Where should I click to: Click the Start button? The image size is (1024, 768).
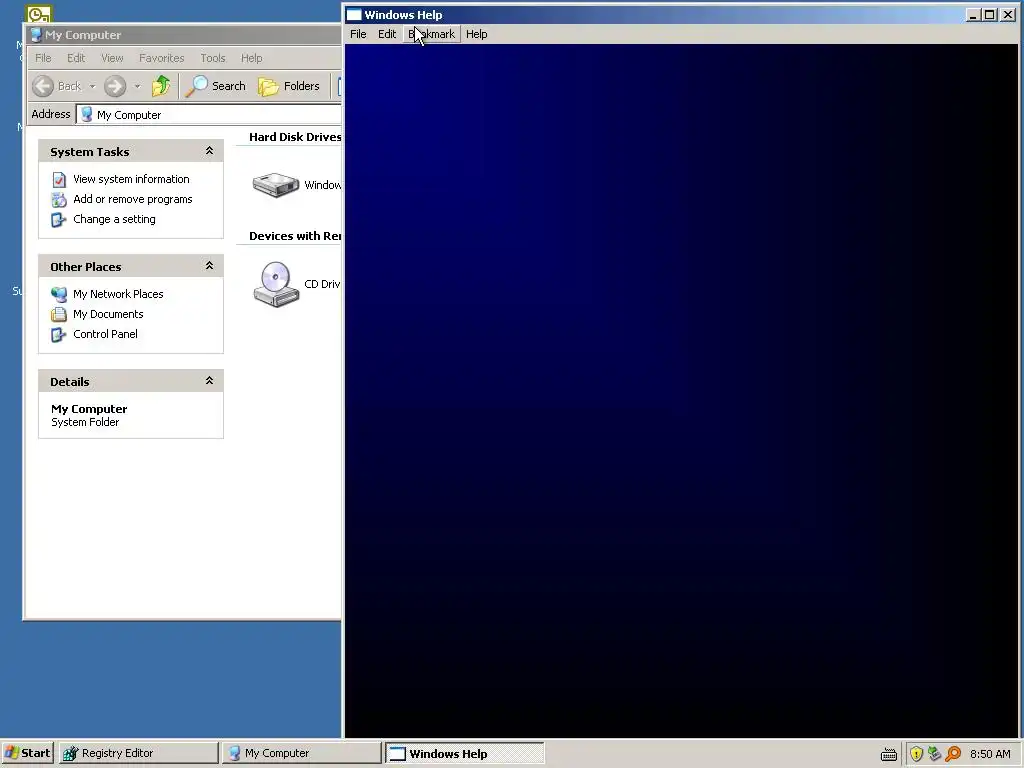coord(27,753)
